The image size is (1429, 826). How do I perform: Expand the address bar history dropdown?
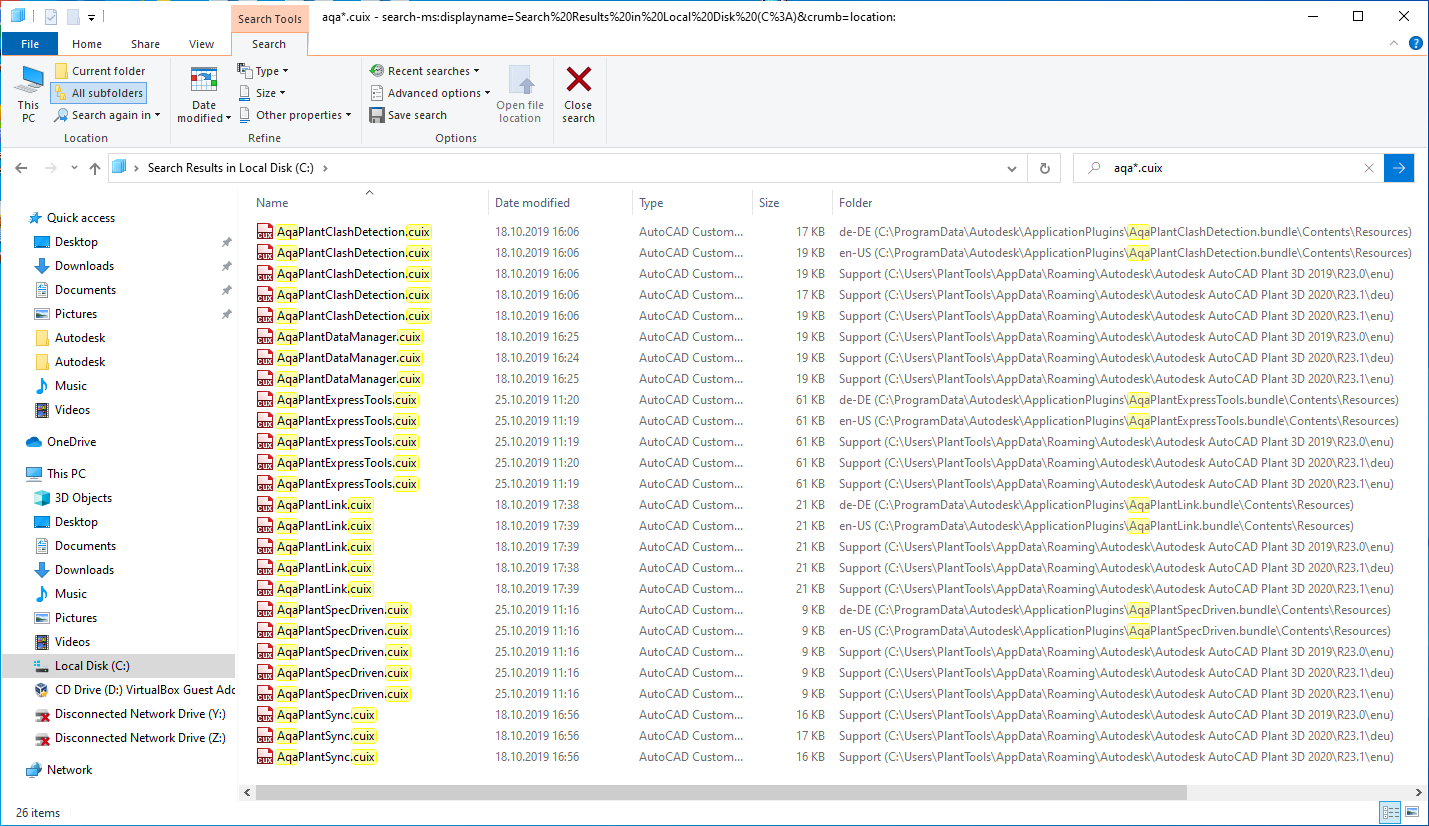(x=1014, y=168)
